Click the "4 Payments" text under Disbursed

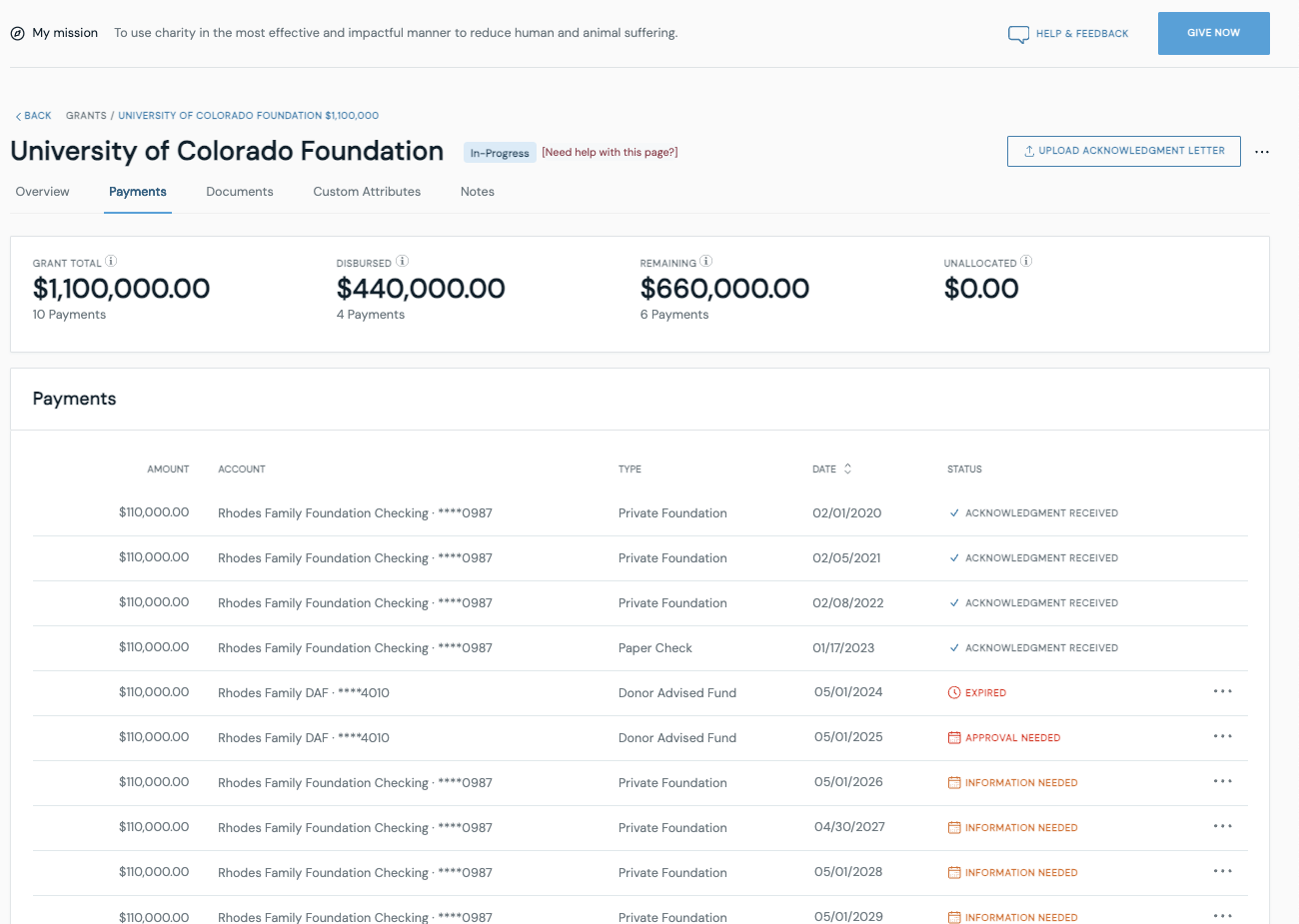pos(371,315)
